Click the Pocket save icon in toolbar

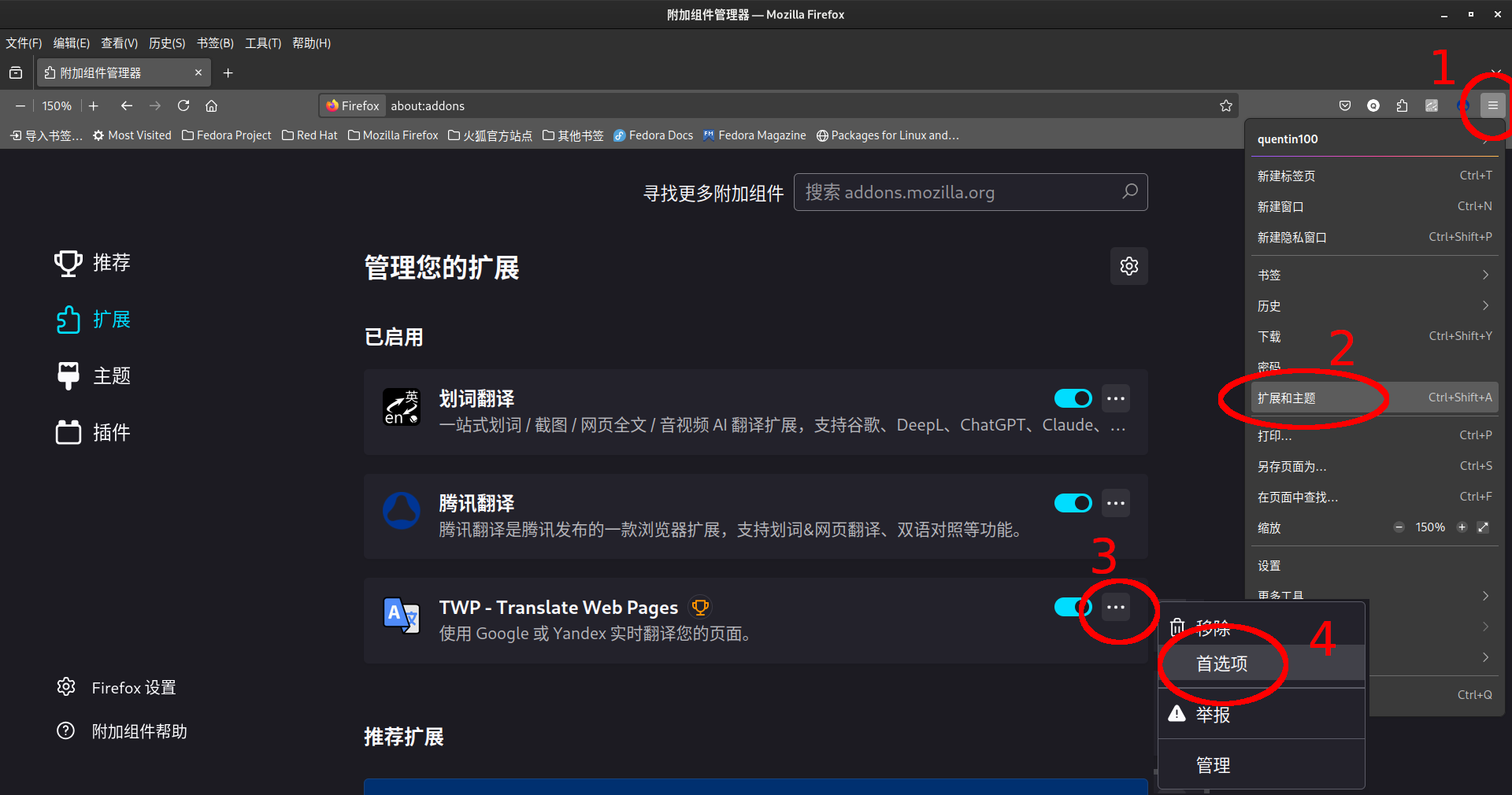tap(1345, 105)
